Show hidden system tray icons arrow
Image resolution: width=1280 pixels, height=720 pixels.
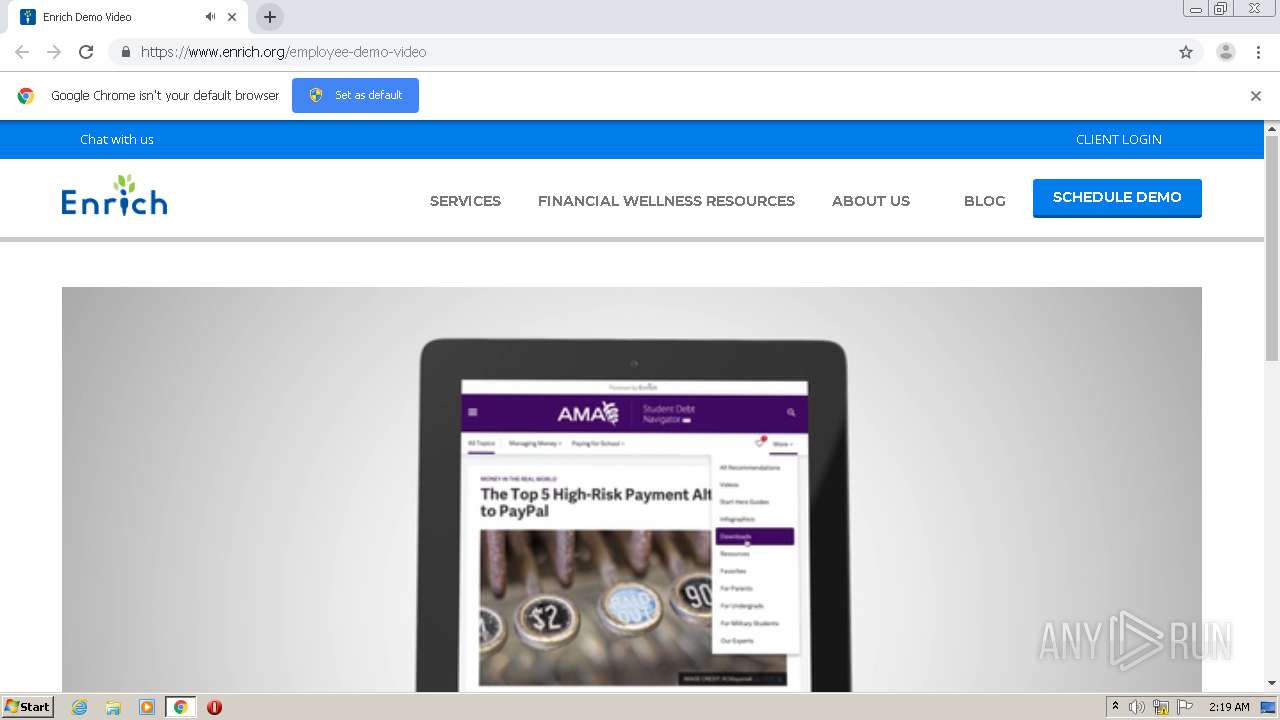(x=1115, y=707)
